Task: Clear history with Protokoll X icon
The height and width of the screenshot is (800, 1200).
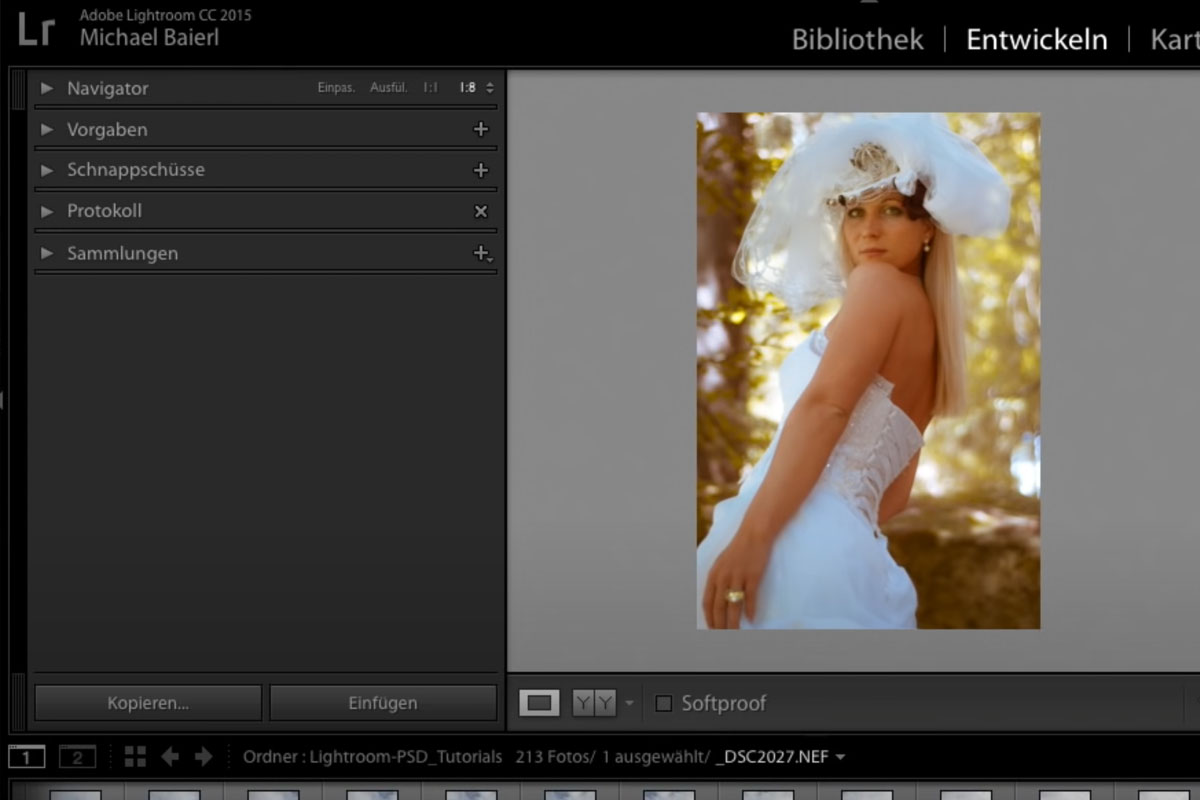Action: (x=481, y=211)
